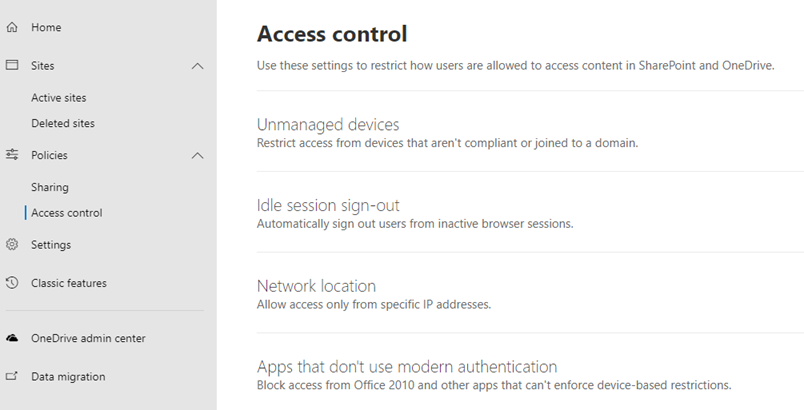Collapse the Sites section chevron
The image size is (804, 410).
(197, 66)
